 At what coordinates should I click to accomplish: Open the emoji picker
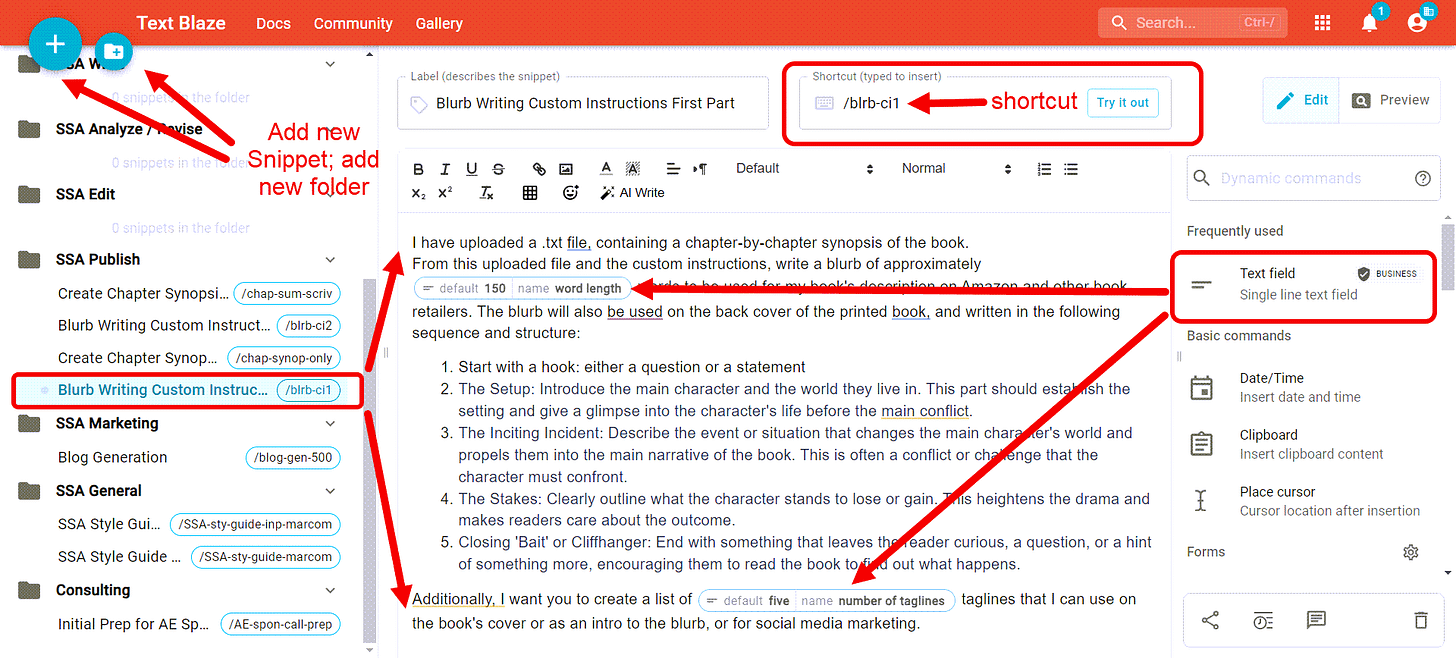(x=571, y=193)
